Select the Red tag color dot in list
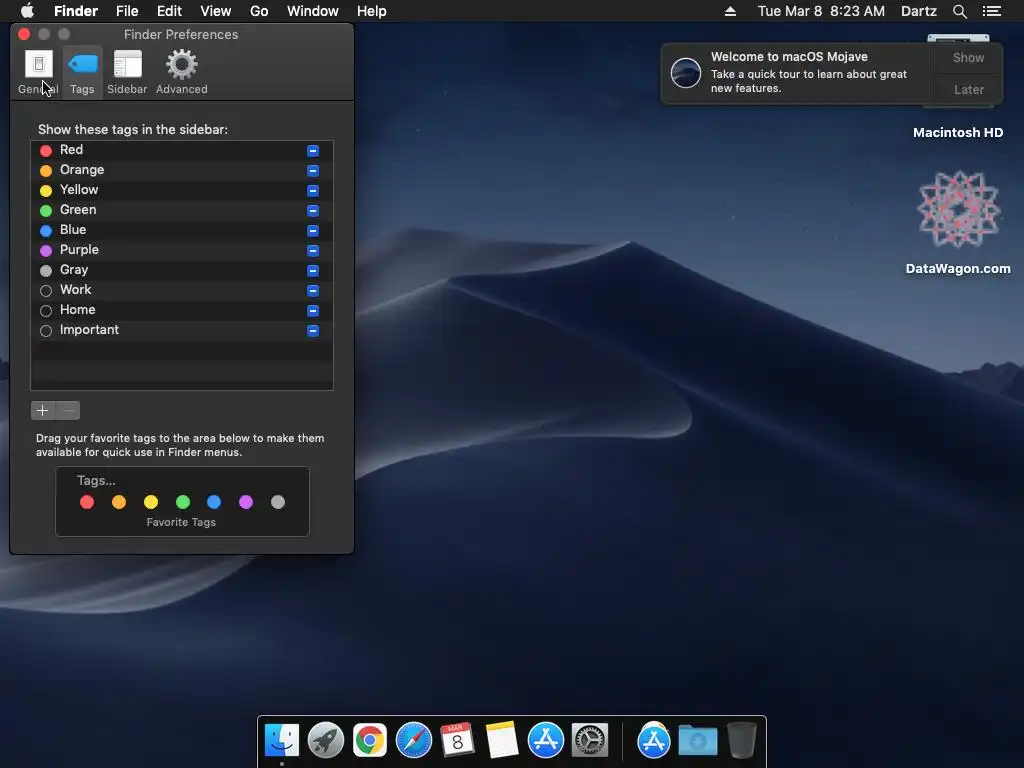 click(x=46, y=150)
